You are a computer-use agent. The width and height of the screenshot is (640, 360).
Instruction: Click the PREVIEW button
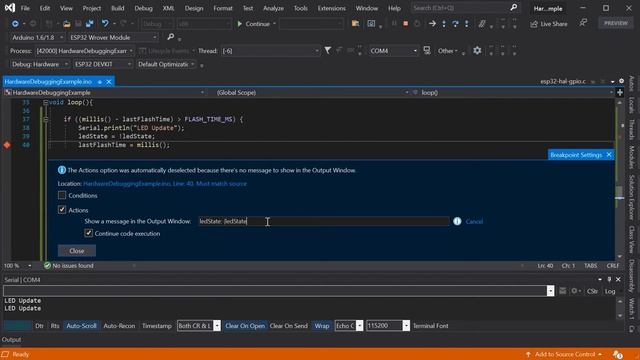pos(616,23)
